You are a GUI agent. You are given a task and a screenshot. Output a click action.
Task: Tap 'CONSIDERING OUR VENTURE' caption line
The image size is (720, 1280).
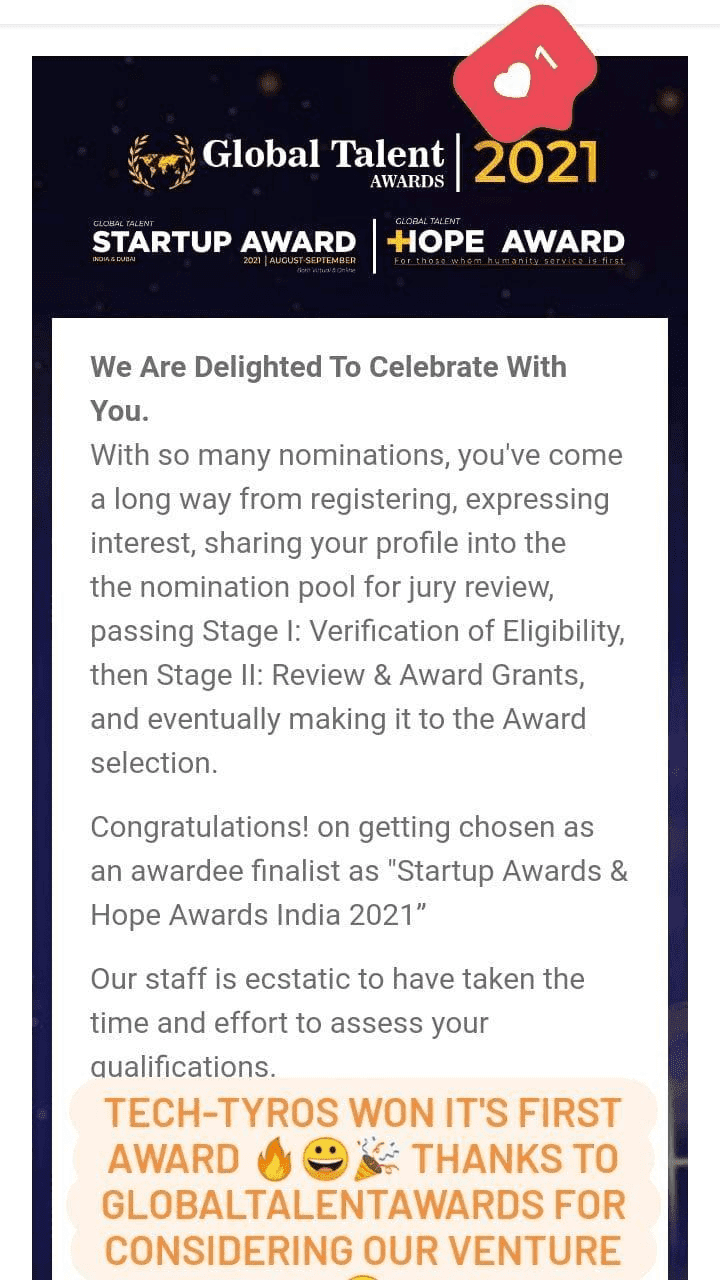363,1250
